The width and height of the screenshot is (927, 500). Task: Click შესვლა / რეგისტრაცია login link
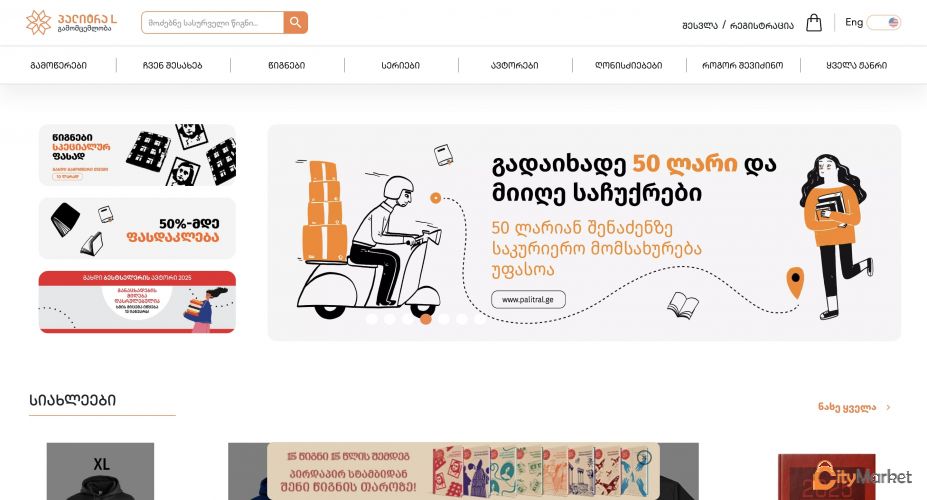pyautogui.click(x=738, y=25)
